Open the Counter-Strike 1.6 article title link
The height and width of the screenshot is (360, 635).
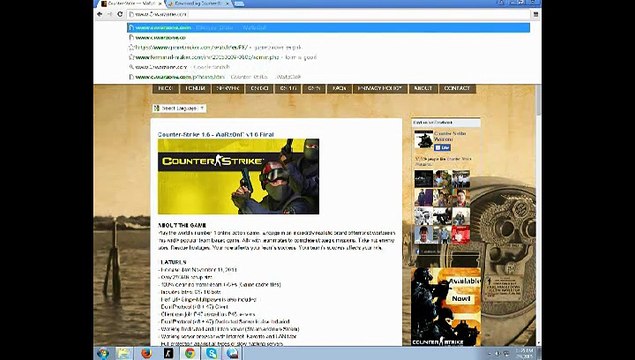click(x=216, y=134)
